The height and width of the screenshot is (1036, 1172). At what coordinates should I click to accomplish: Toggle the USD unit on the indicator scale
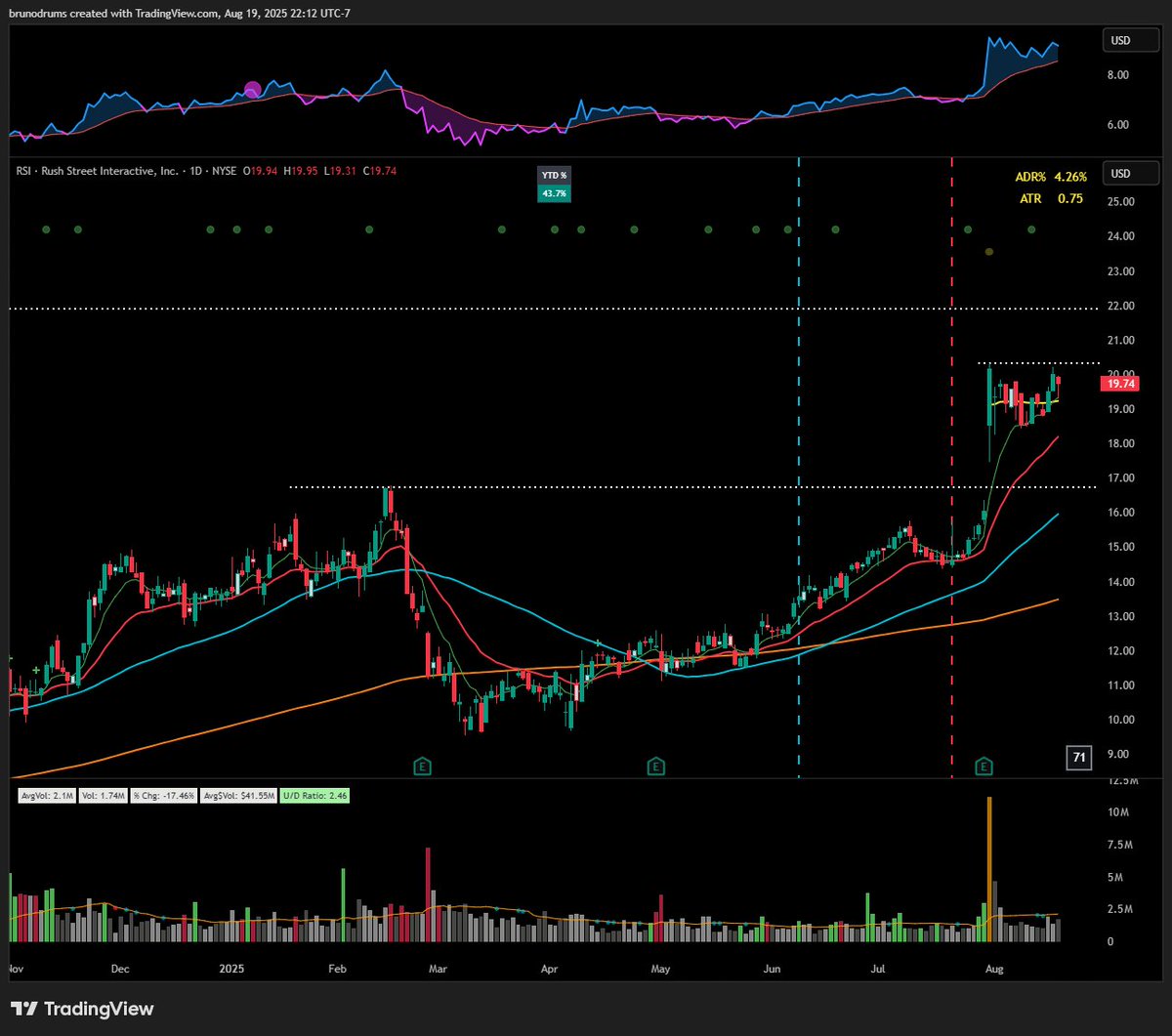(1130, 40)
